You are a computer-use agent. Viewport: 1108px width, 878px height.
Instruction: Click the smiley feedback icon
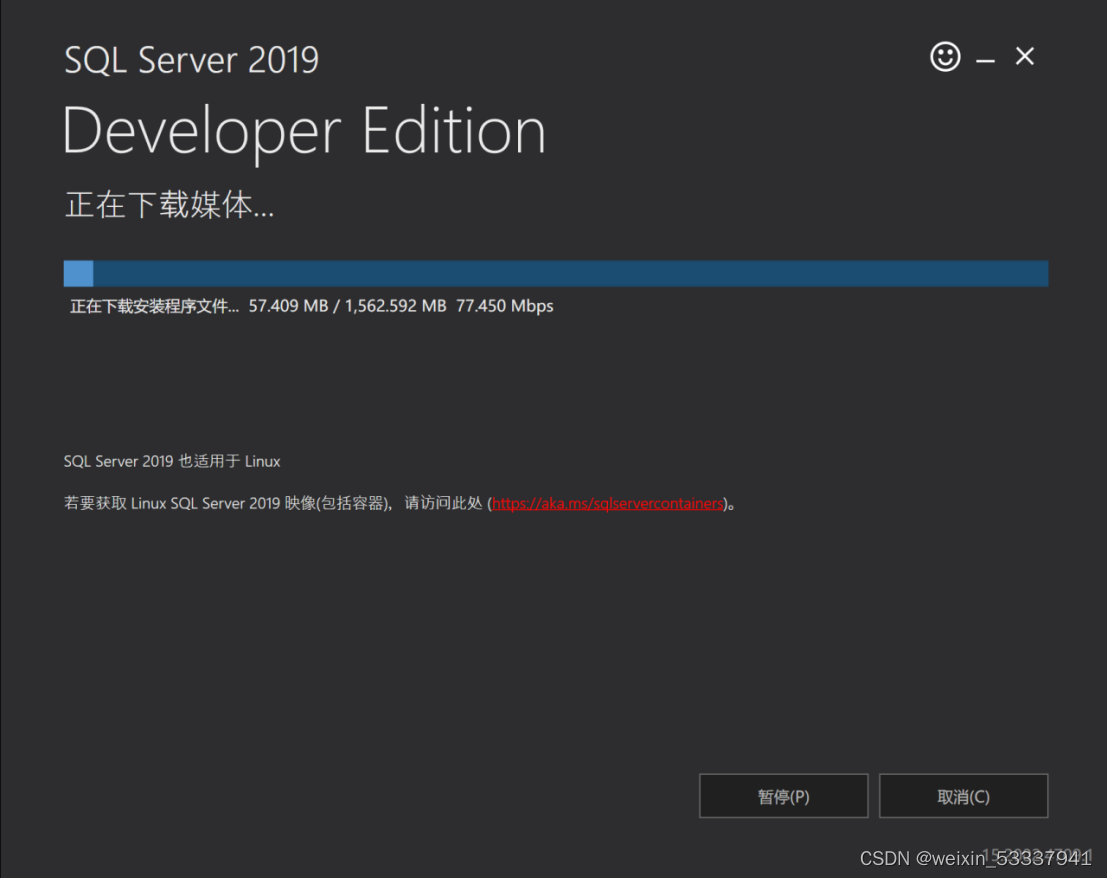(x=945, y=57)
